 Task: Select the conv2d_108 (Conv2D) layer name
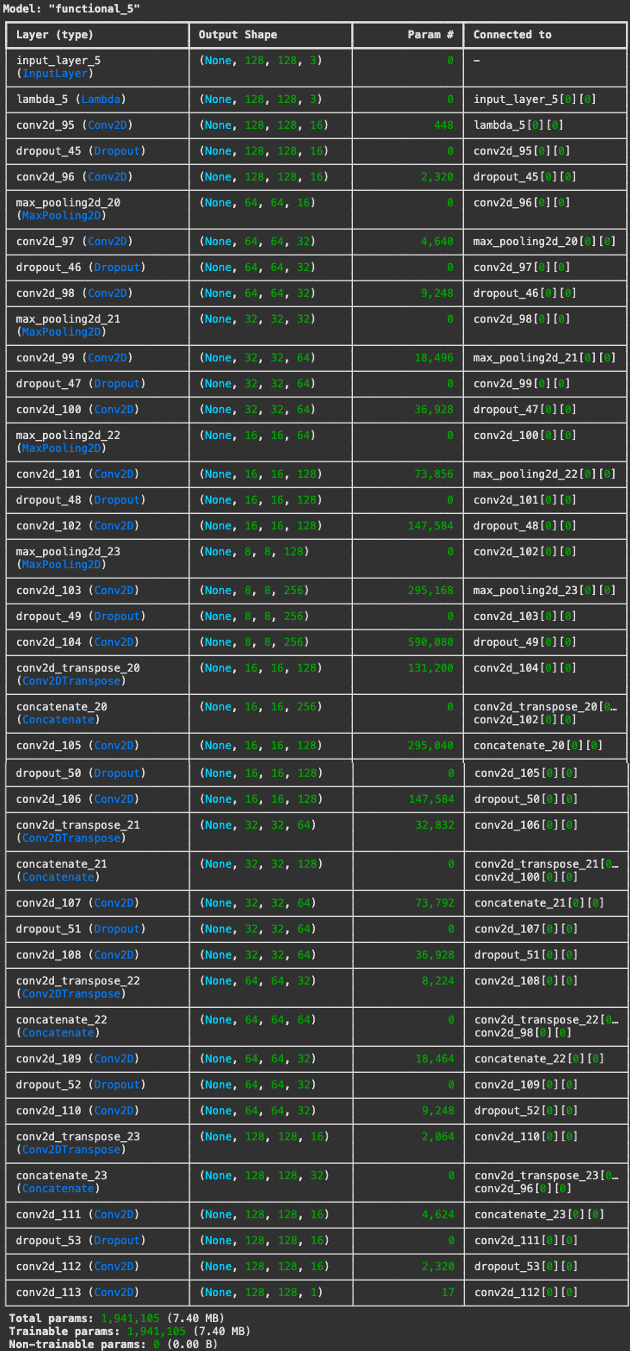[77, 955]
